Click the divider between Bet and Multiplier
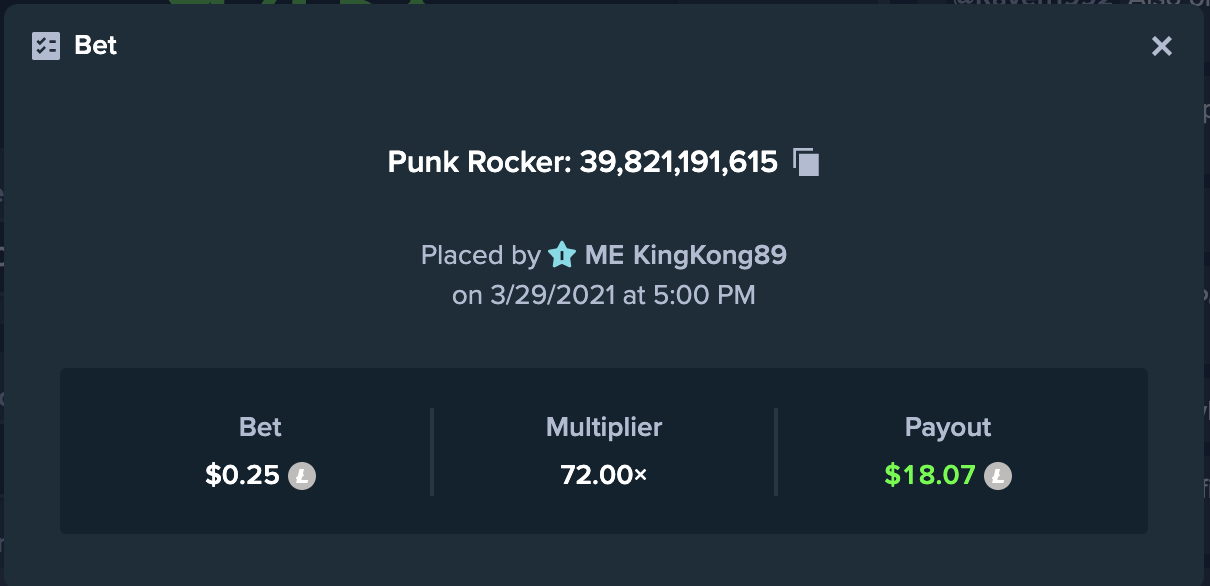 pos(432,451)
